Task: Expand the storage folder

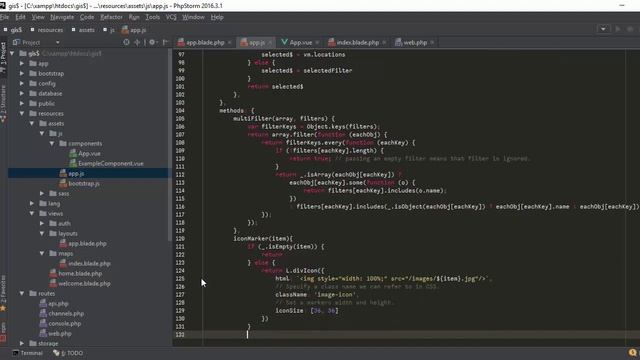Action: click(22, 343)
